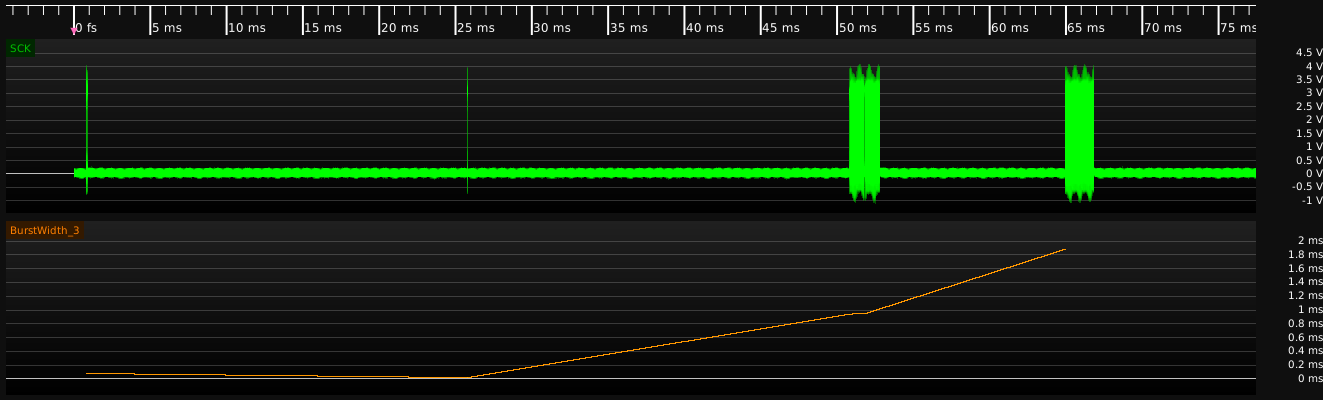Click the 55 ms timeline label

(x=934, y=28)
